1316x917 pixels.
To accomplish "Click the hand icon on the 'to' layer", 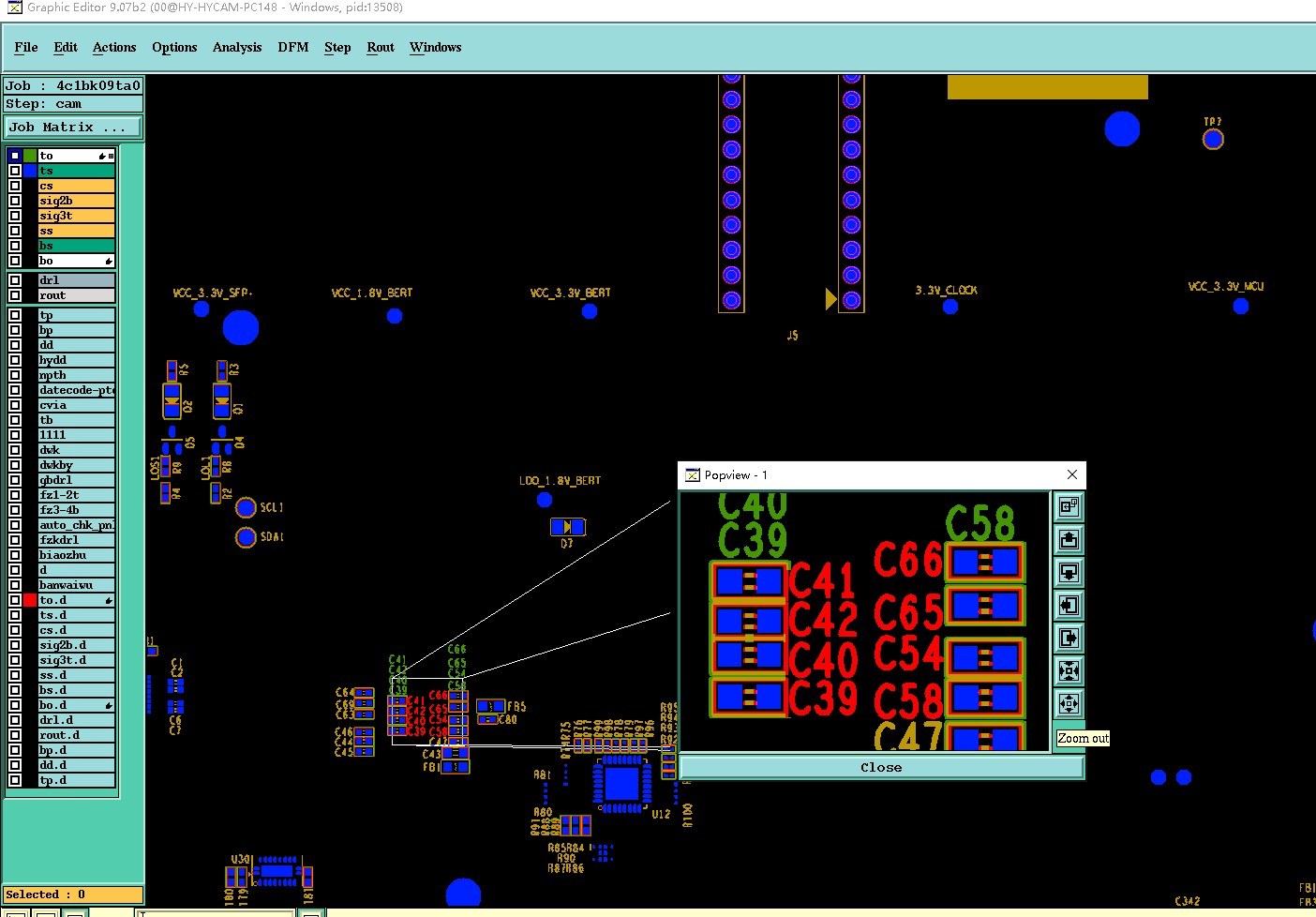I will 102,156.
